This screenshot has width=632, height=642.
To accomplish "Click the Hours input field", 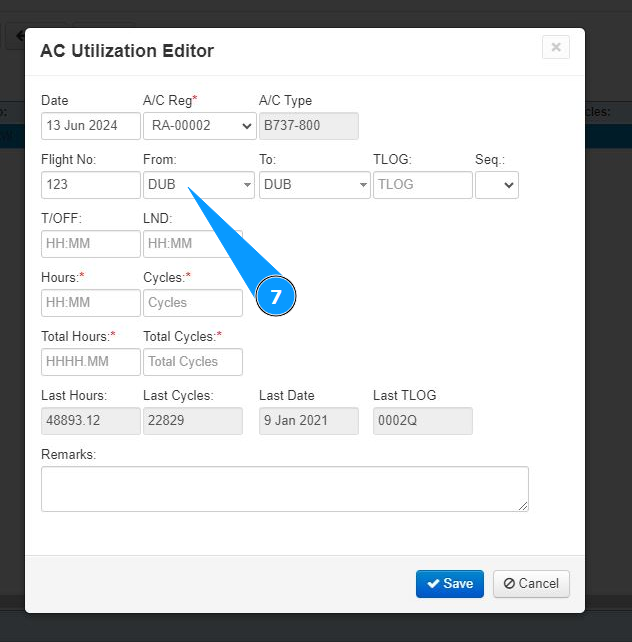I will [x=90, y=303].
